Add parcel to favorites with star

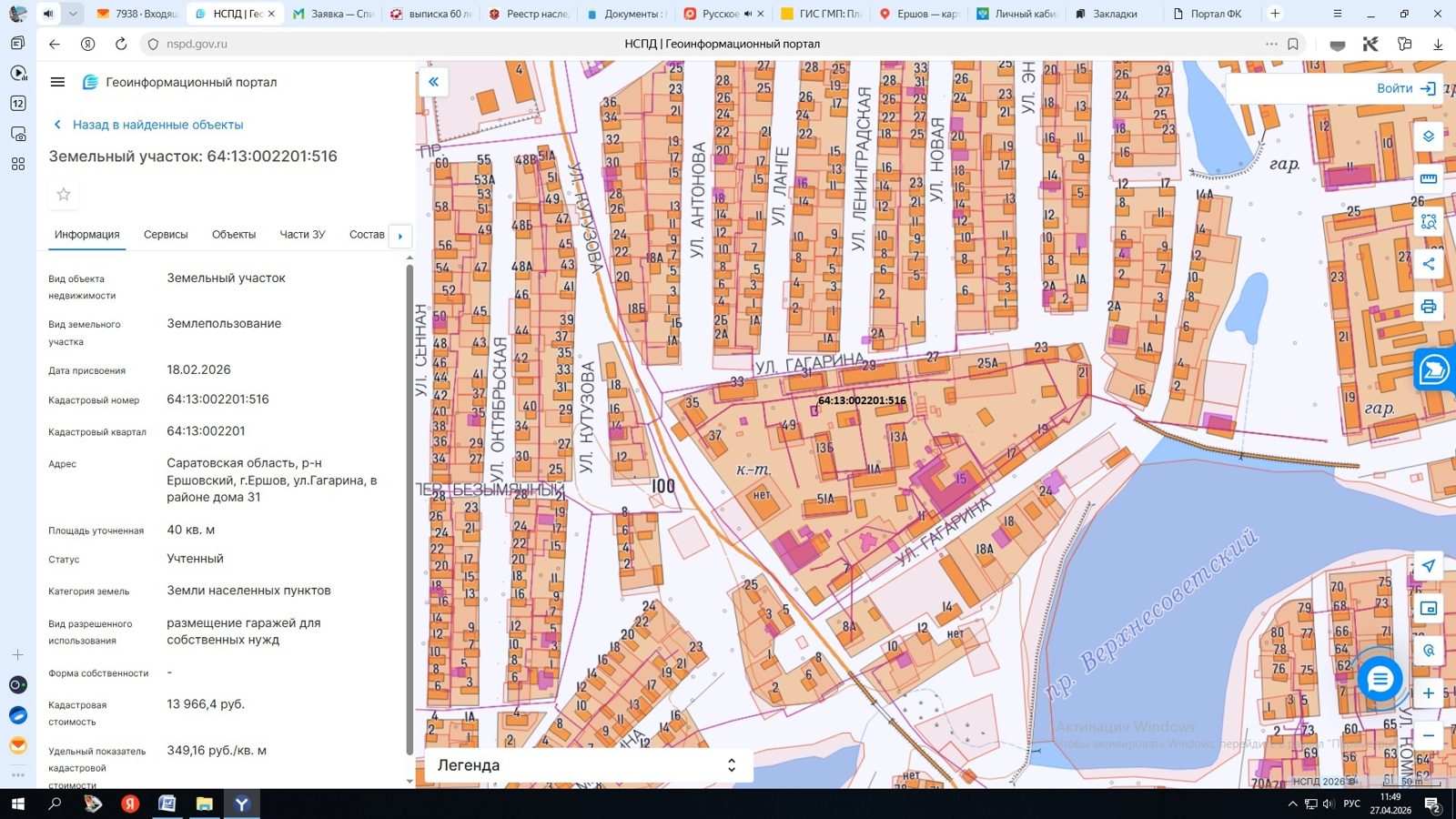tap(64, 194)
